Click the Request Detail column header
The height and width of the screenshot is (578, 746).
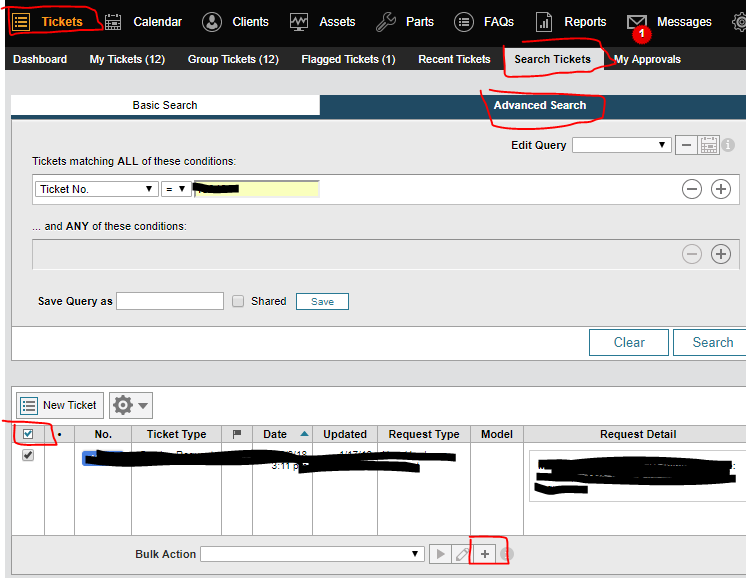pyautogui.click(x=638, y=434)
